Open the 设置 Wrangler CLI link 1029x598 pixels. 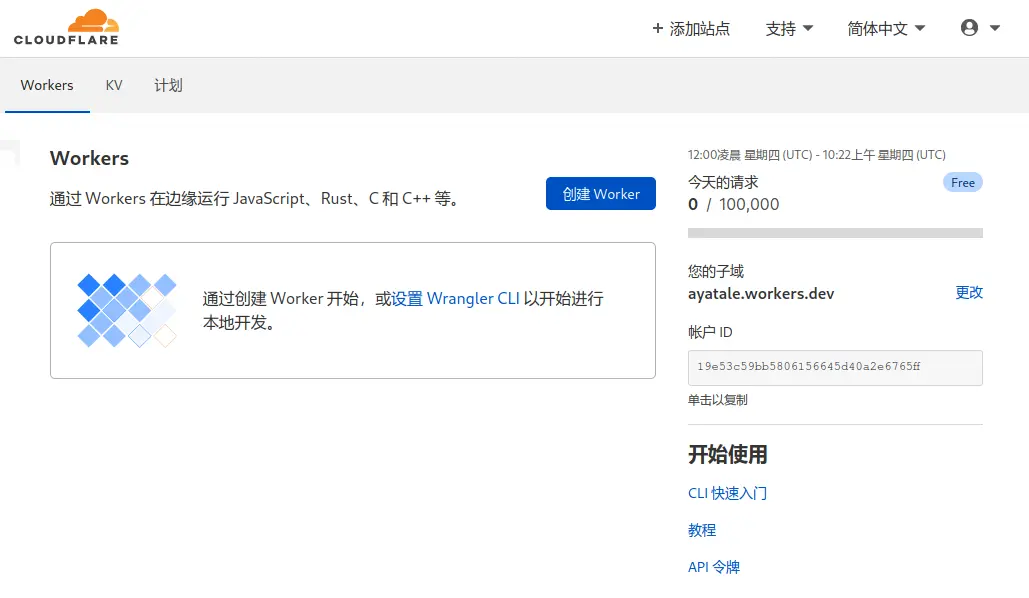(x=455, y=298)
